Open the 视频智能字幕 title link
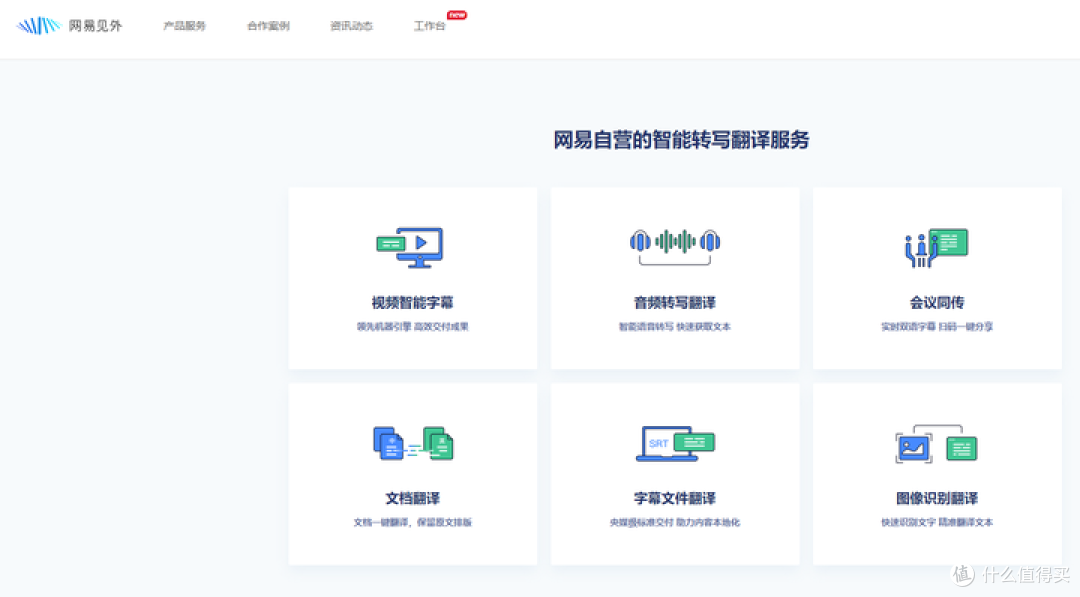 pos(413,302)
